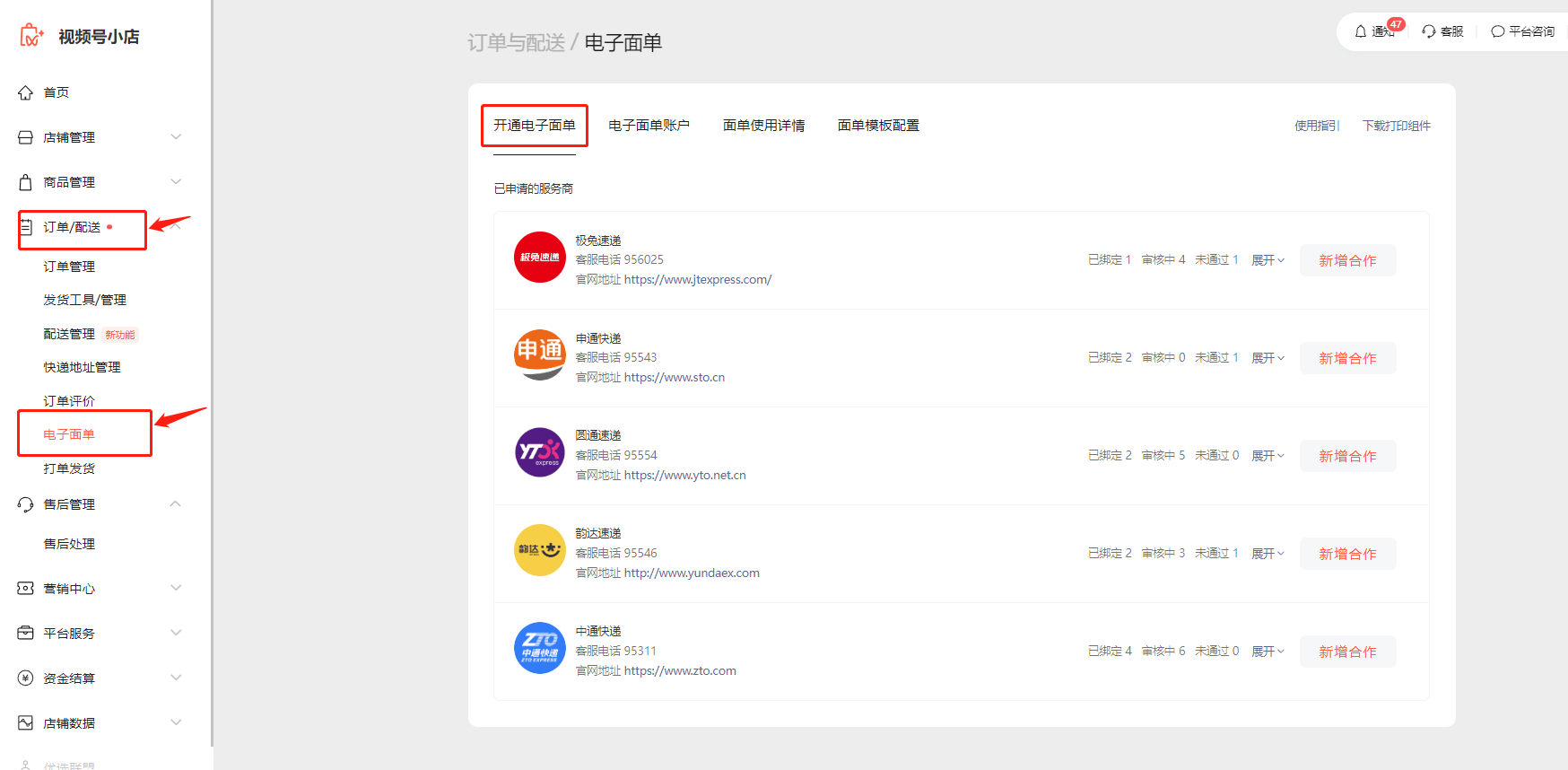Click the 申通快递 orange logo
The image size is (1568, 770).
[x=539, y=354]
